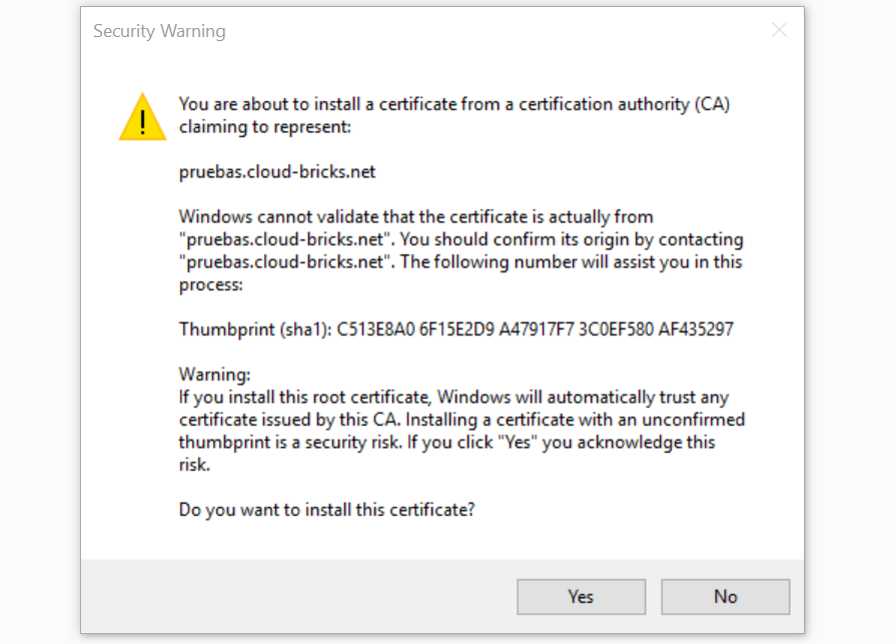Click 'Do you want to install this certificate?'
896x644 pixels.
327,510
